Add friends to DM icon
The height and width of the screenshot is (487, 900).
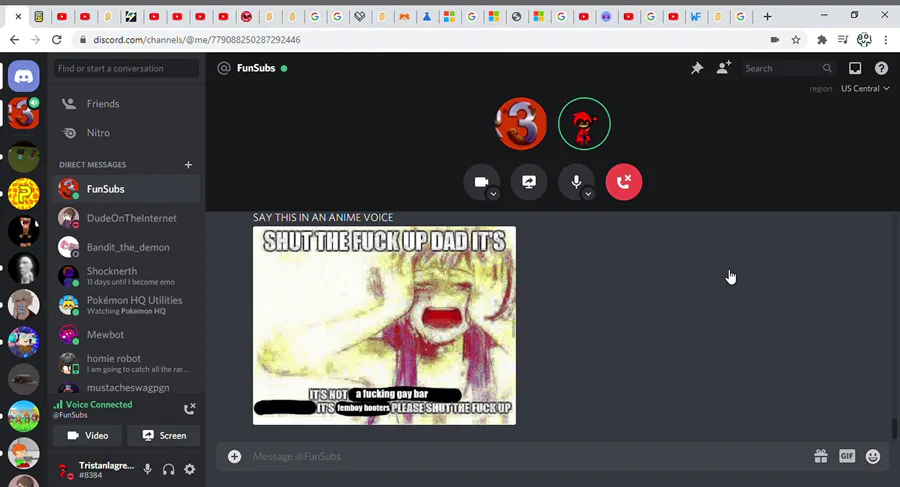(x=724, y=68)
